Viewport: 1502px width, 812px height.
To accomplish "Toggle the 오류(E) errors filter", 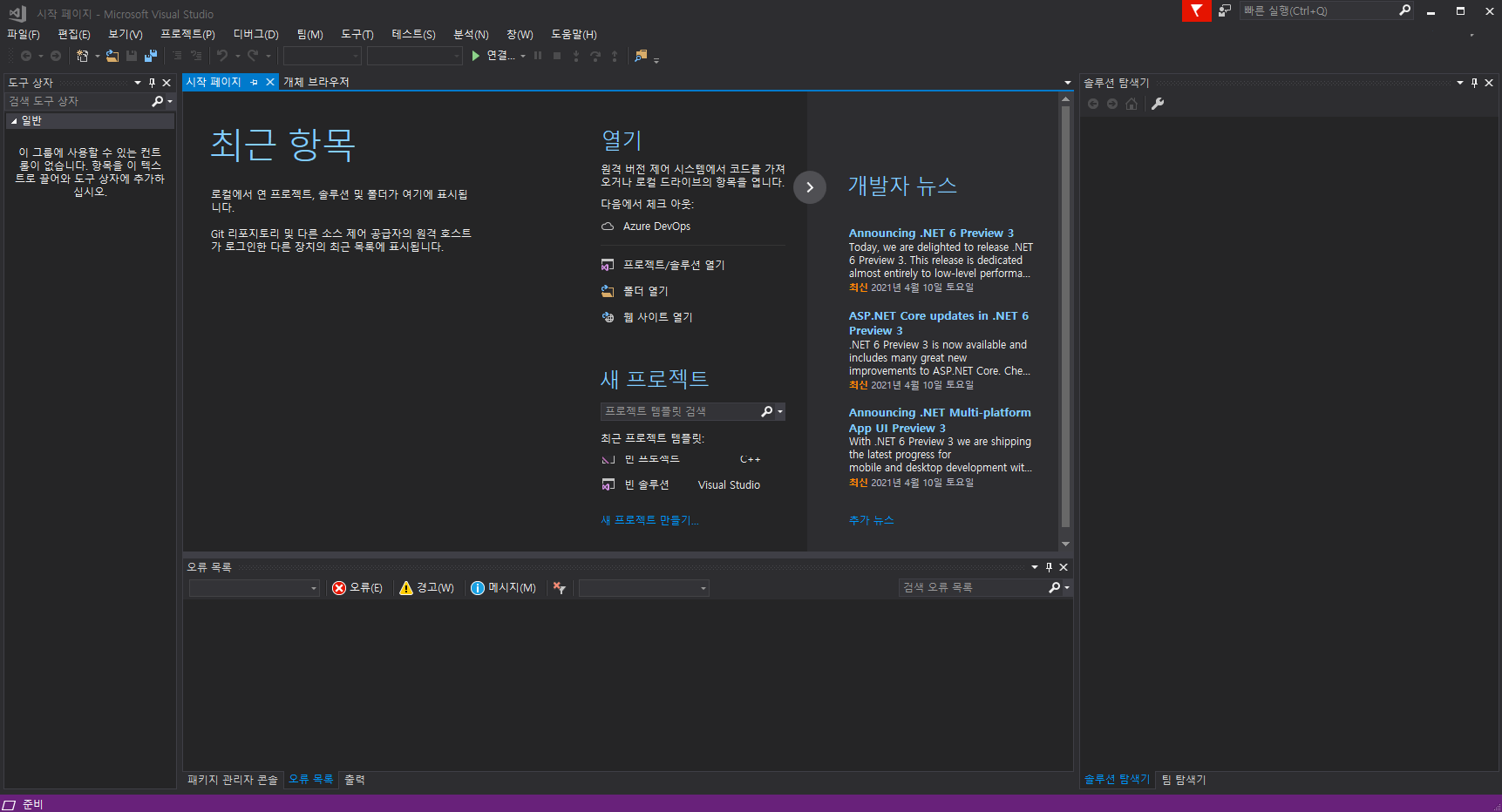I will (x=357, y=588).
